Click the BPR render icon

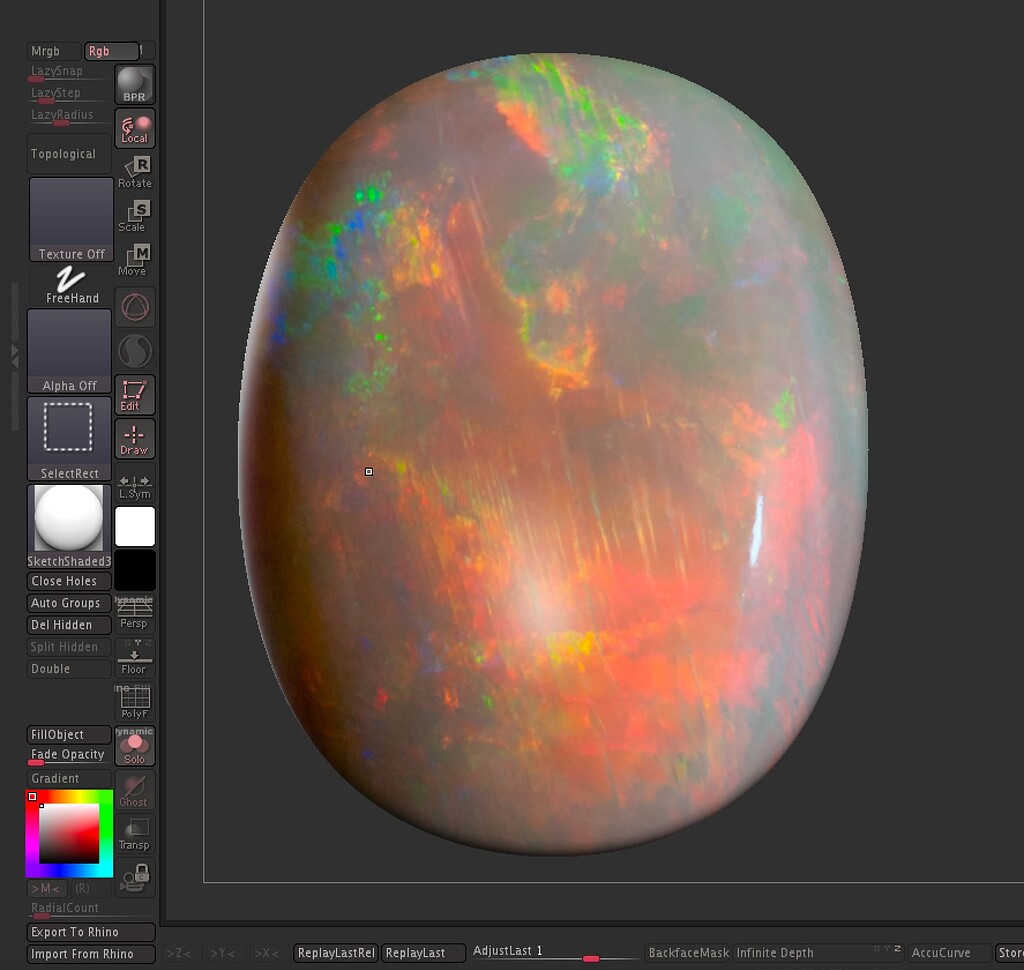[135, 84]
